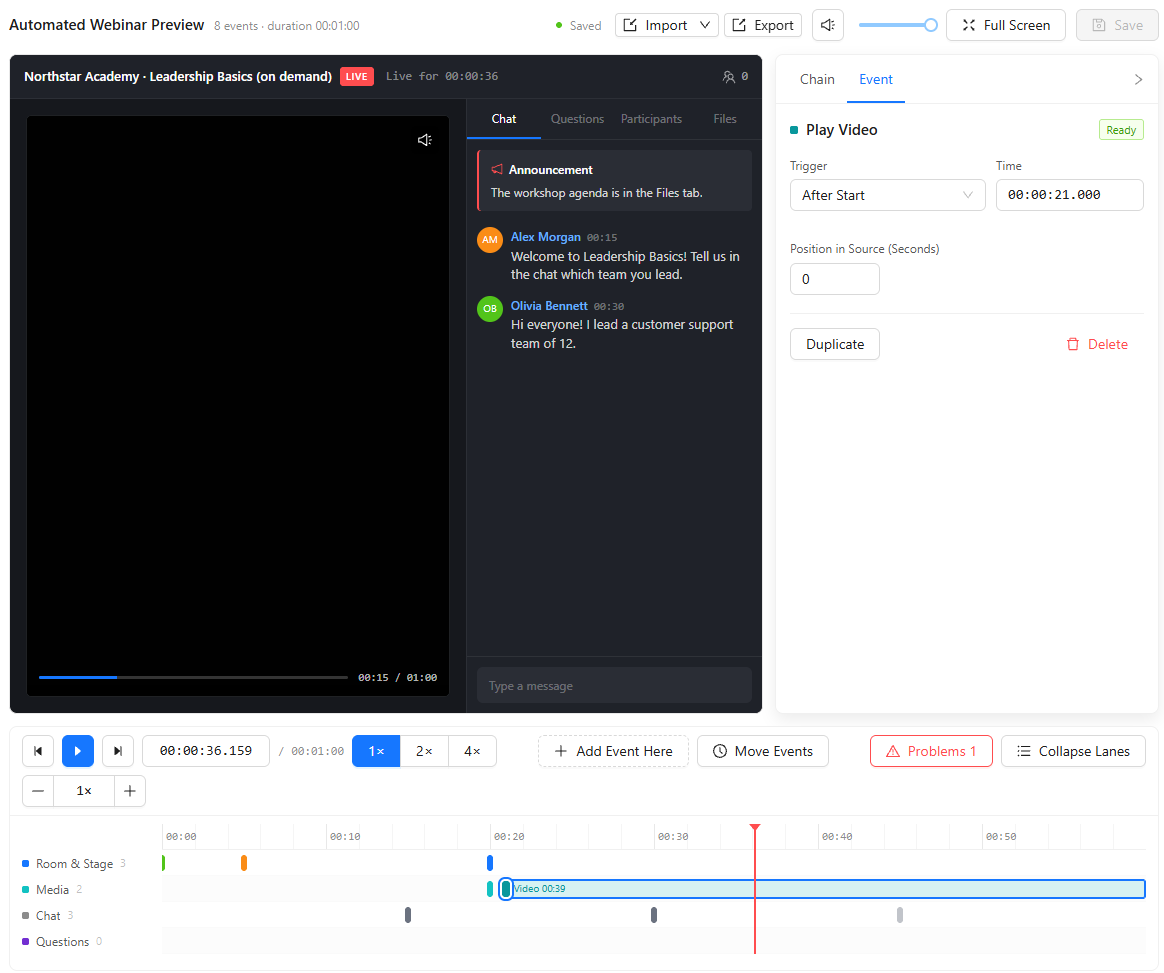Edit the Time field 00:00:21.000
The width and height of the screenshot is (1164, 973).
[1069, 195]
